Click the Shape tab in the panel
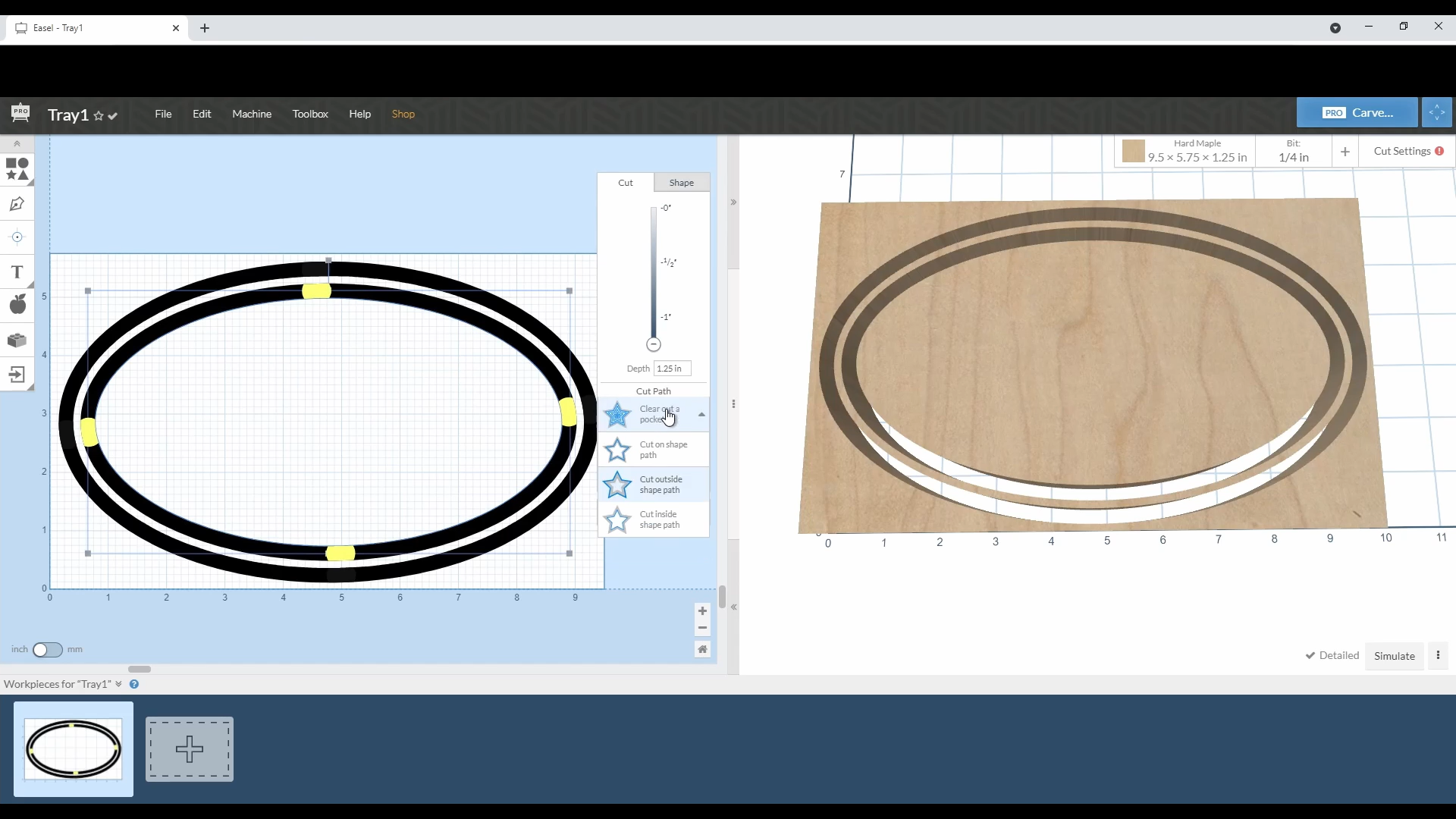1456x819 pixels. point(682,182)
